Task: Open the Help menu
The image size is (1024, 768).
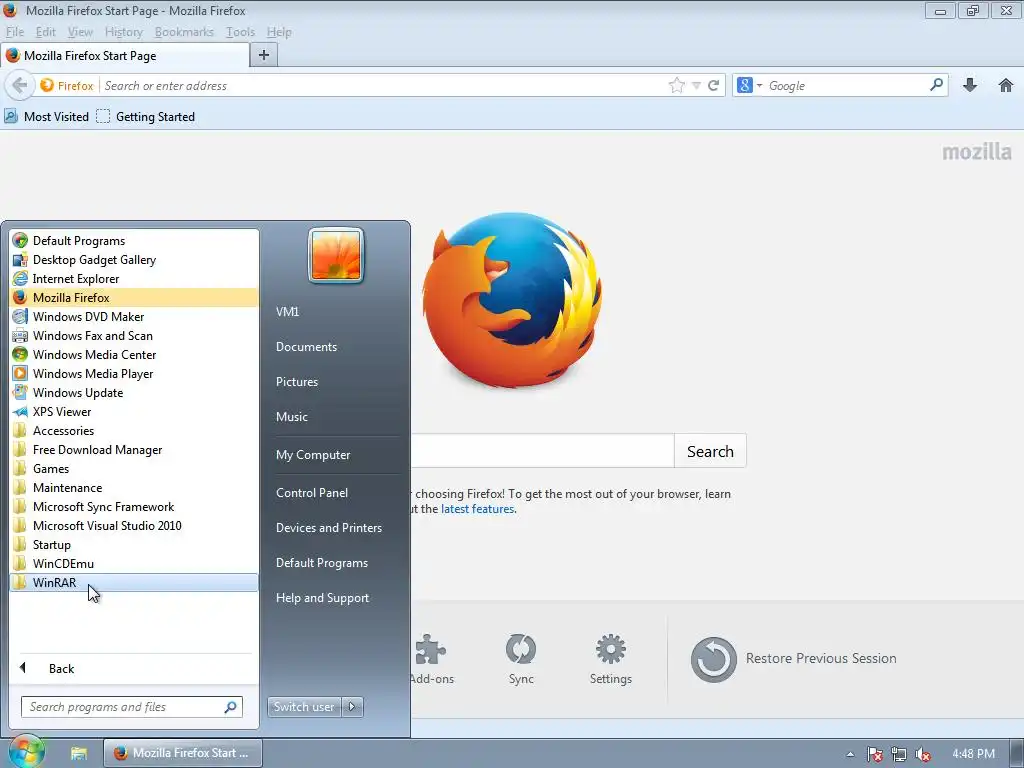Action: coord(280,32)
